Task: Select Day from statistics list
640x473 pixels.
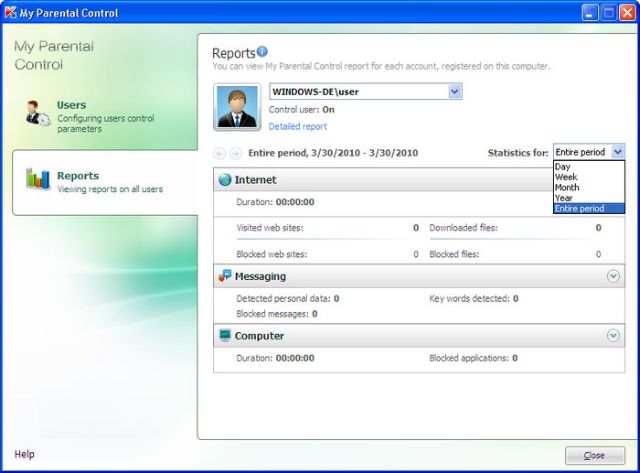Action: [x=564, y=167]
